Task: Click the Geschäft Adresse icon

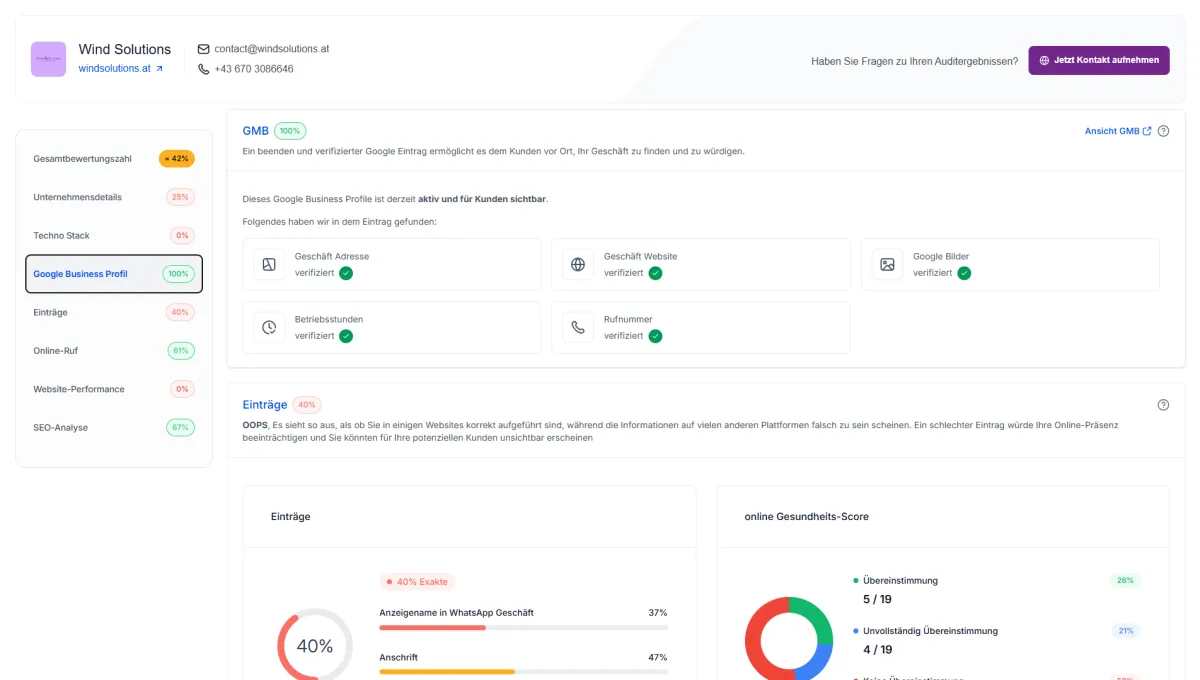Action: click(269, 265)
